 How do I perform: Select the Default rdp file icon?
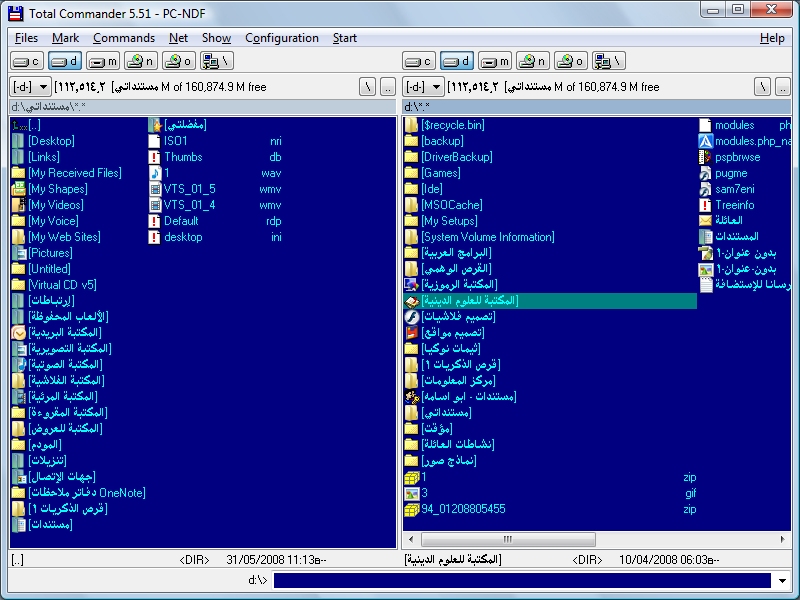click(155, 221)
